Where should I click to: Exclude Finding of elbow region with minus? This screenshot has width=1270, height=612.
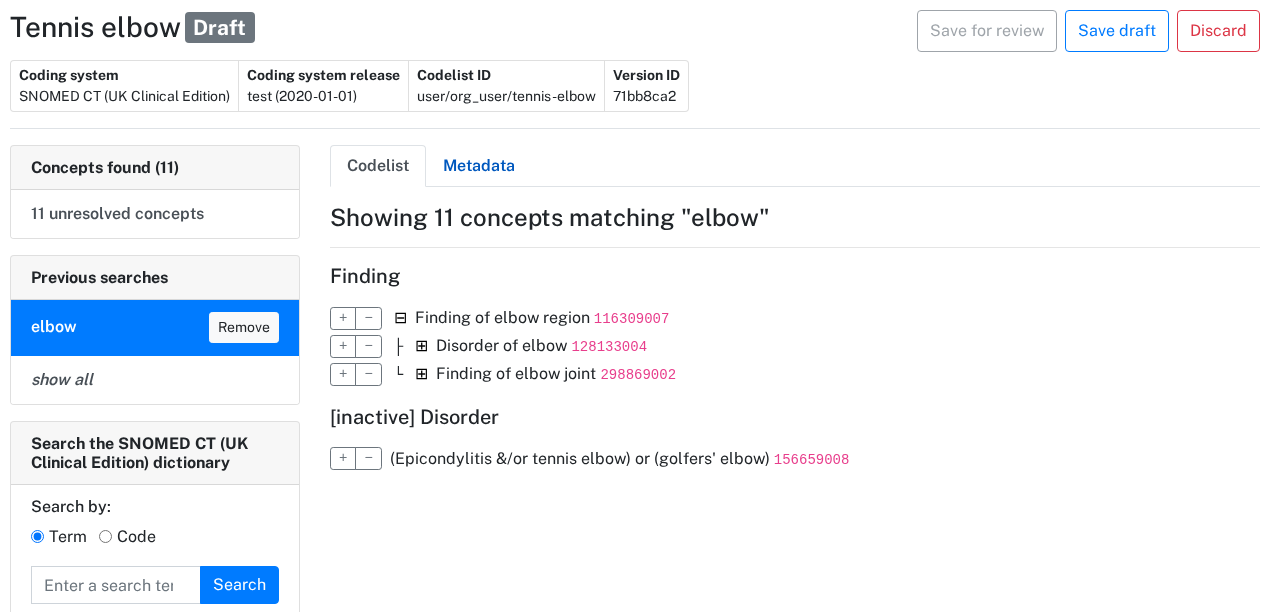(x=369, y=318)
